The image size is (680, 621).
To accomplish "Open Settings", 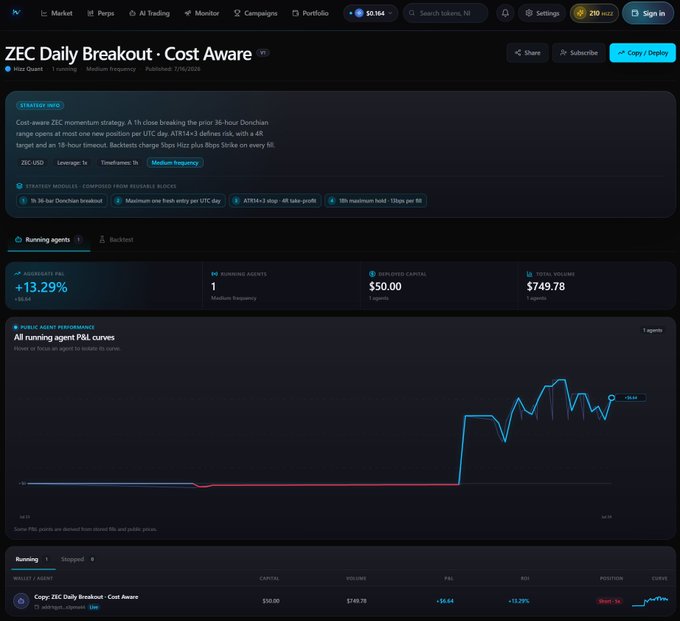I will [x=542, y=13].
